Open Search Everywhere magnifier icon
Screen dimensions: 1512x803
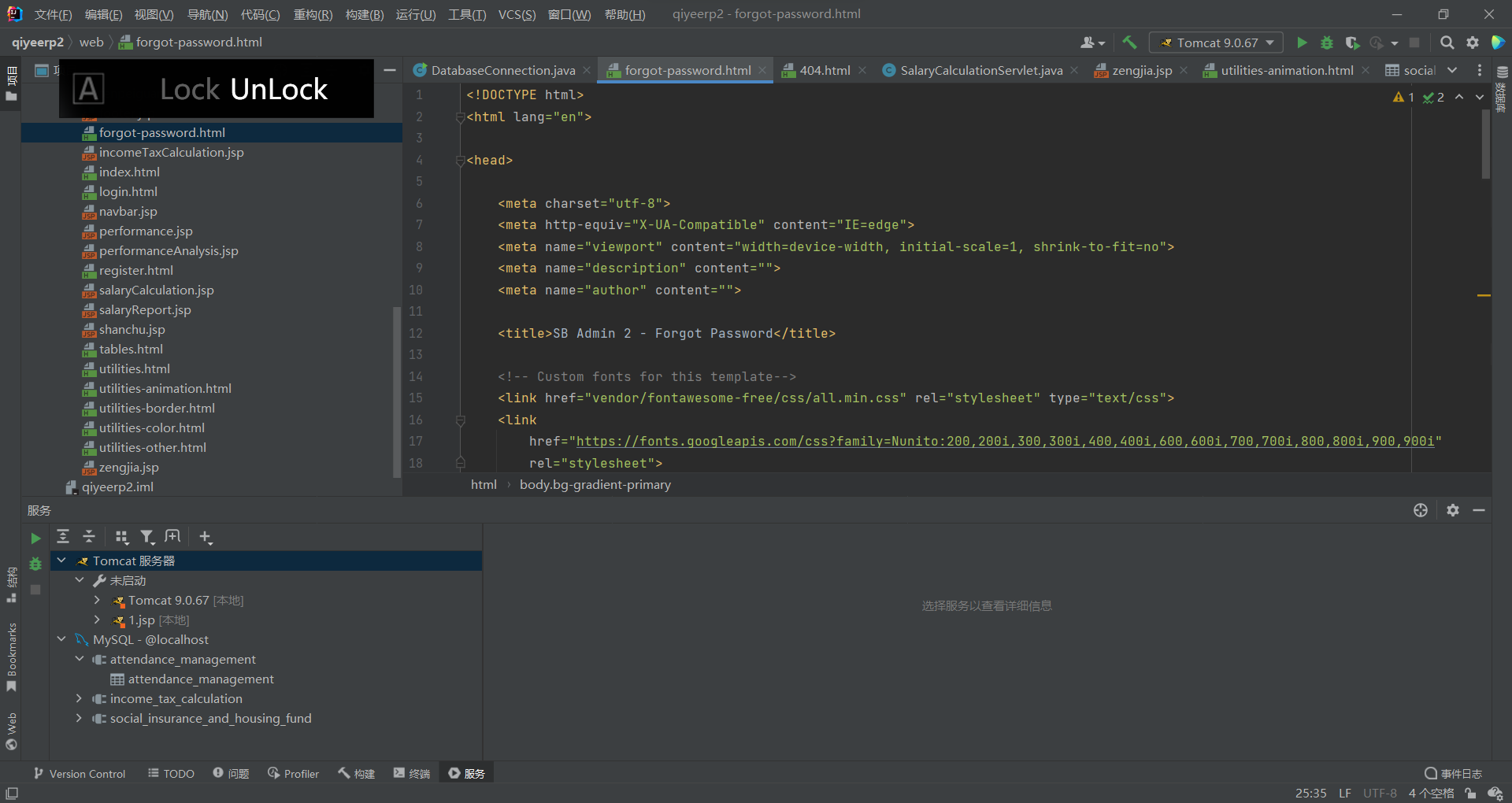point(1447,43)
